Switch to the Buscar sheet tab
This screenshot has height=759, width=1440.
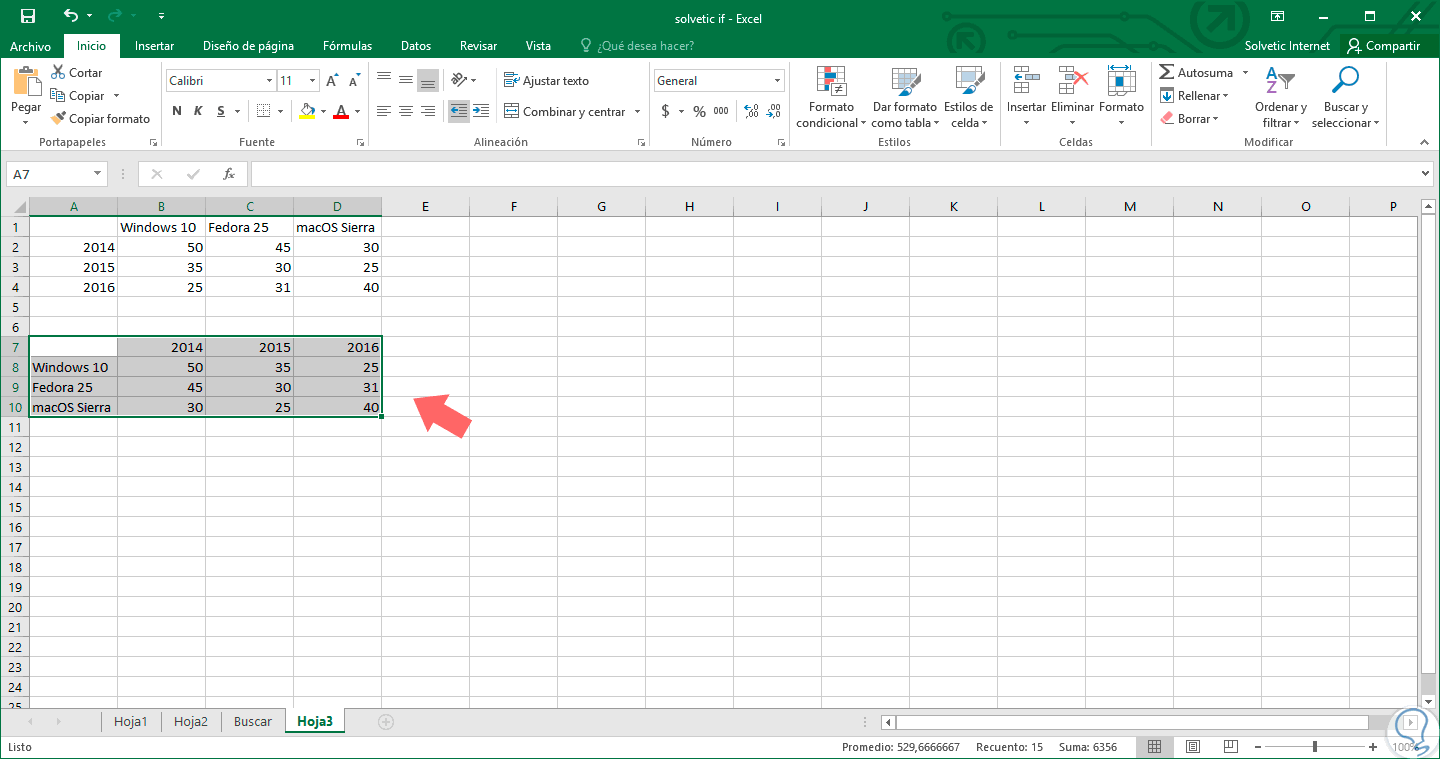click(253, 722)
